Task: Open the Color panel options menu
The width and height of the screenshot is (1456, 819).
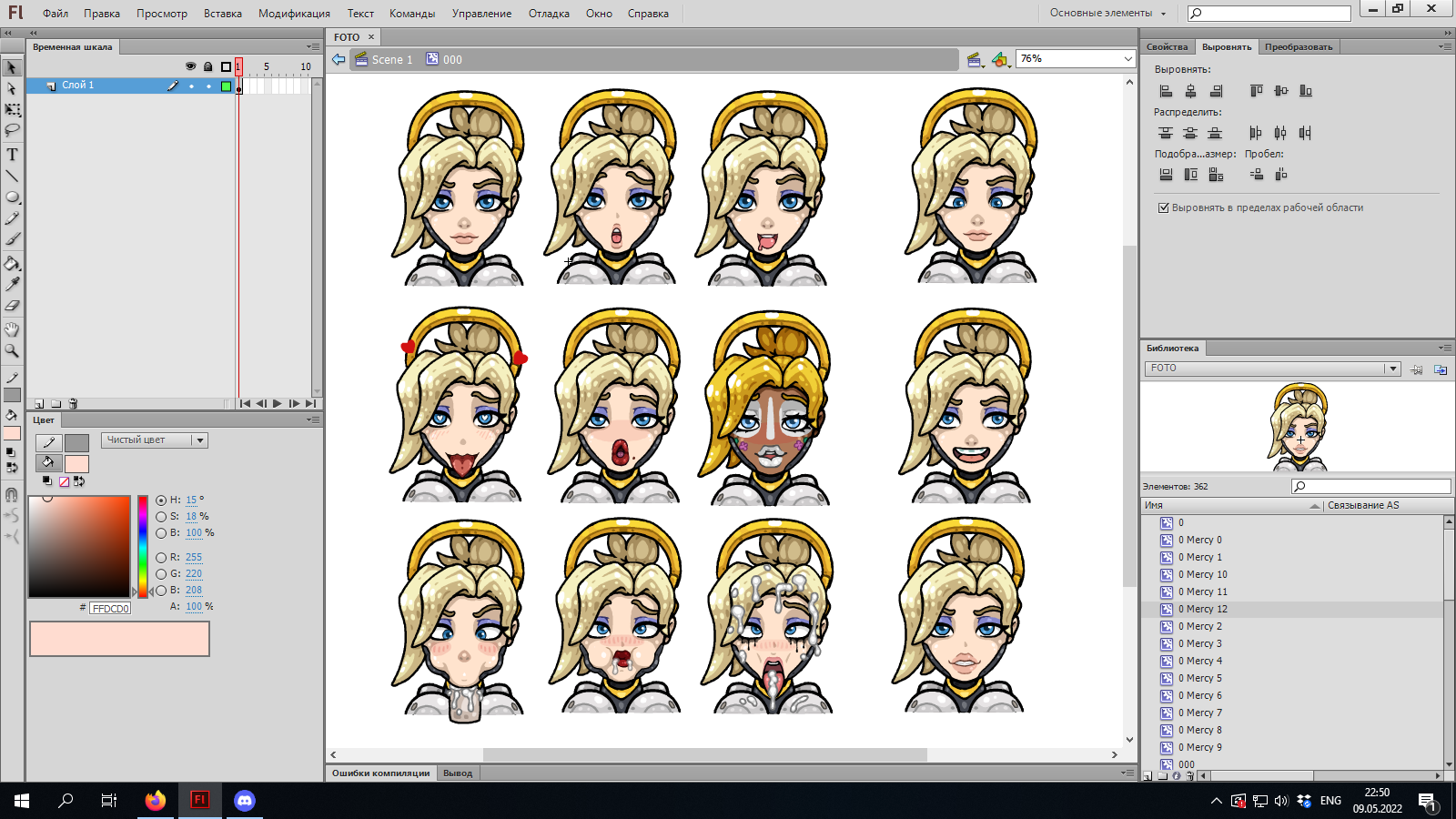Action: pos(313,420)
